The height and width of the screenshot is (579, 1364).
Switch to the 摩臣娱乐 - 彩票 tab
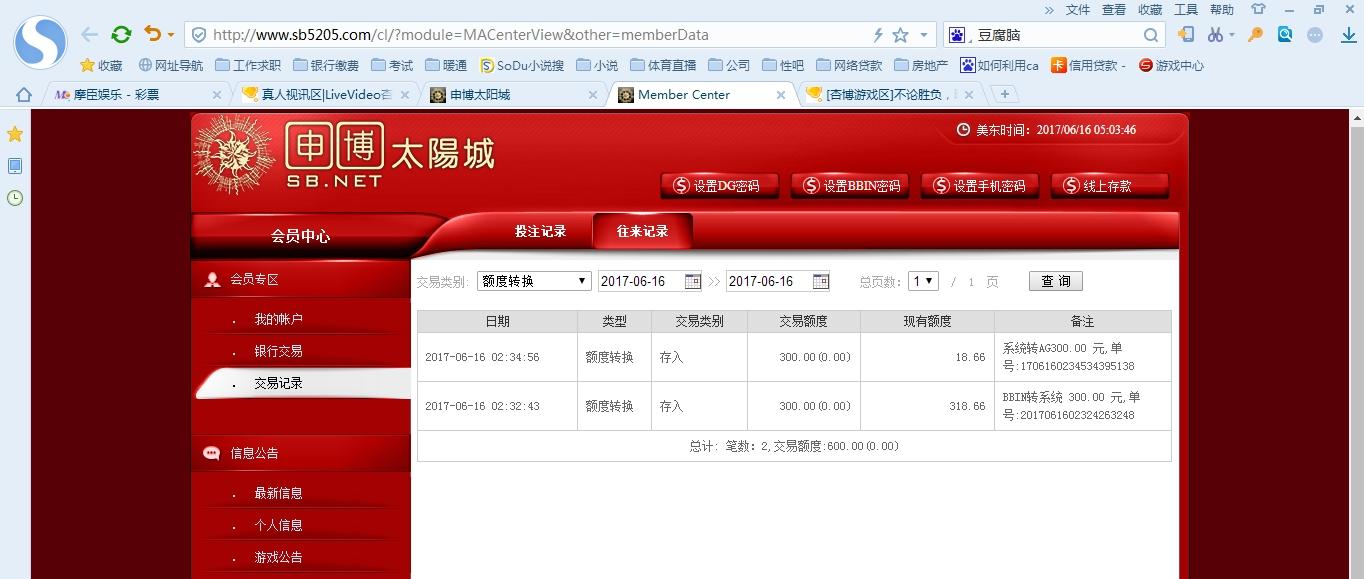tap(138, 95)
